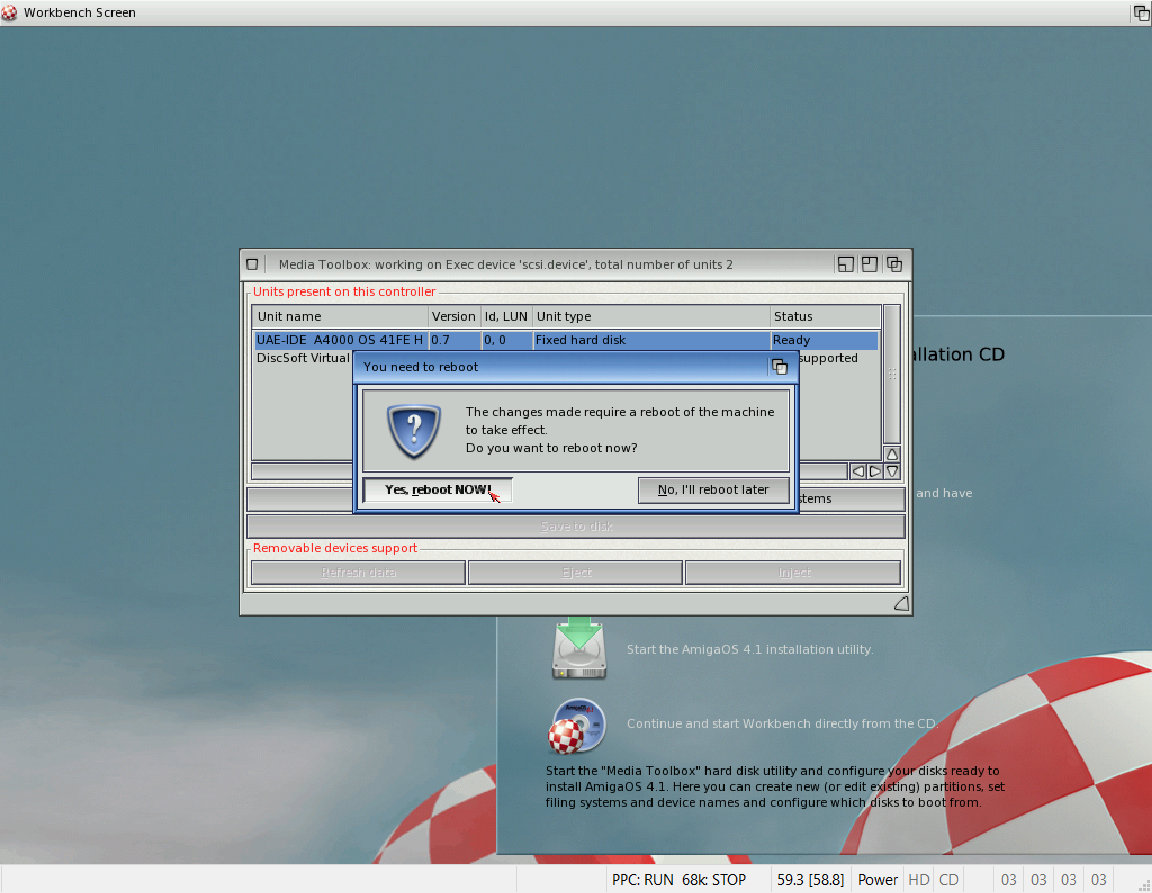Click the Id, LUN column header

(x=506, y=317)
